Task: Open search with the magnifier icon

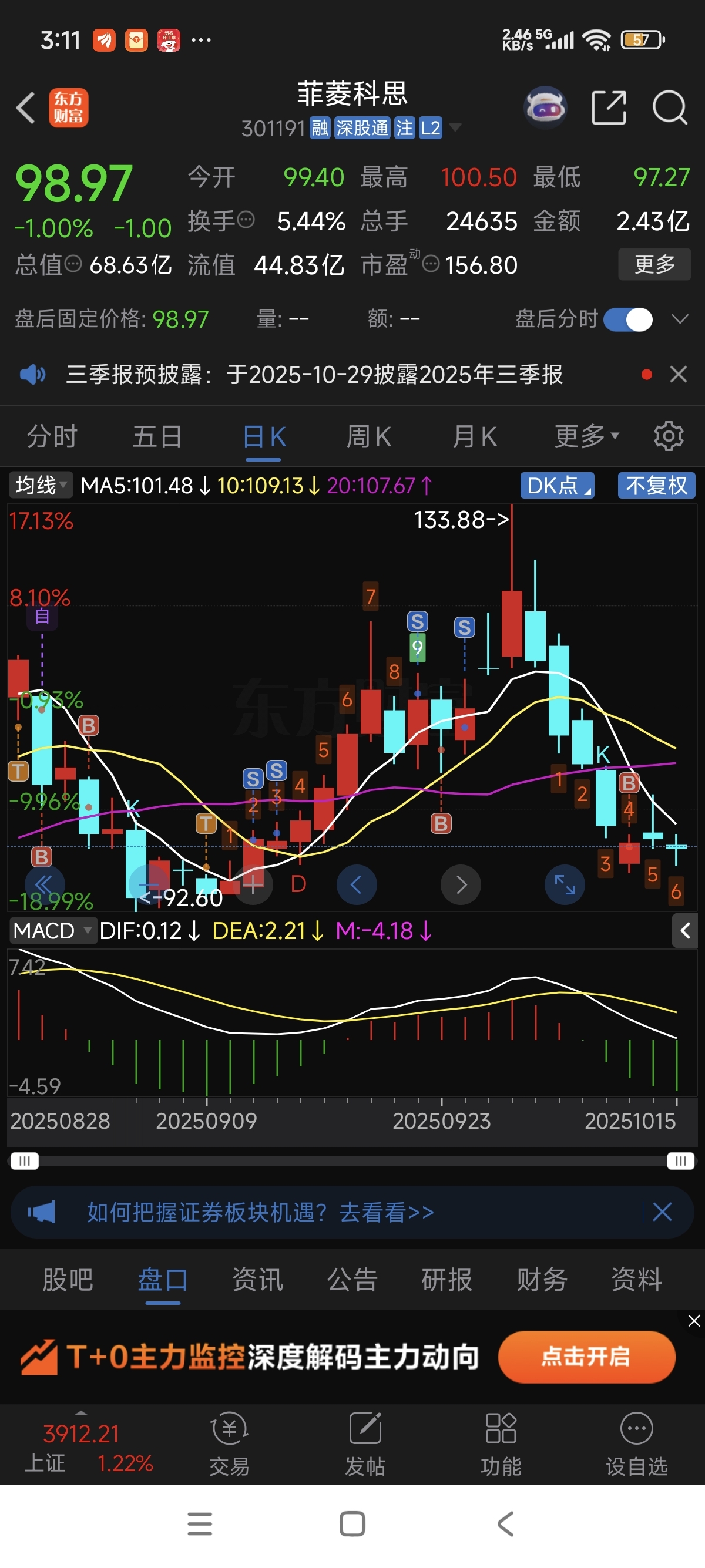Action: tap(670, 107)
